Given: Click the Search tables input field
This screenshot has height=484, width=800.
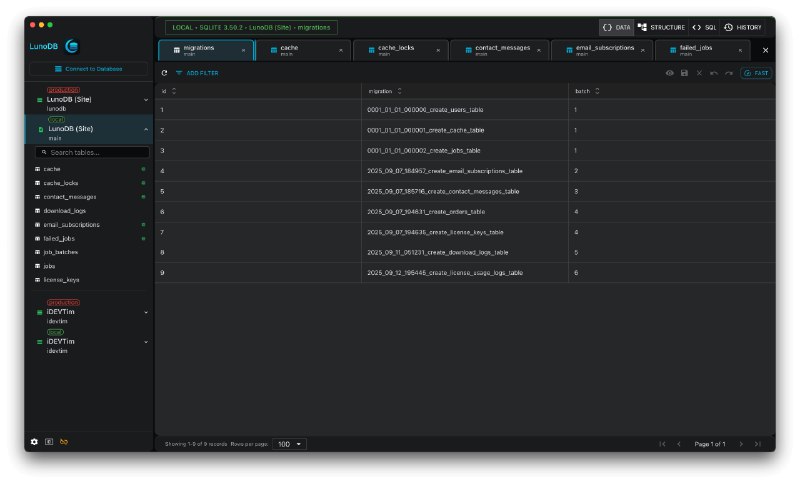Looking at the screenshot, I should click(x=92, y=152).
